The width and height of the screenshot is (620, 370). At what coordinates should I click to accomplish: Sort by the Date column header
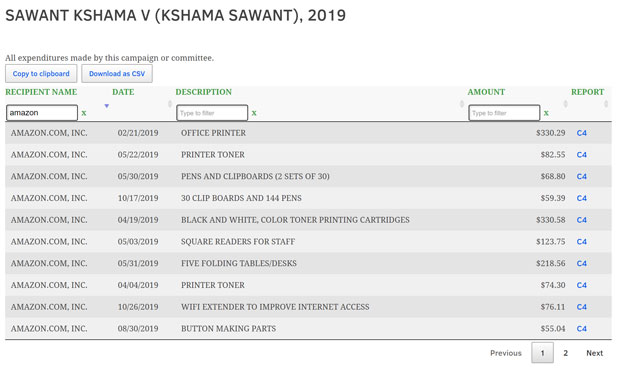[123, 92]
